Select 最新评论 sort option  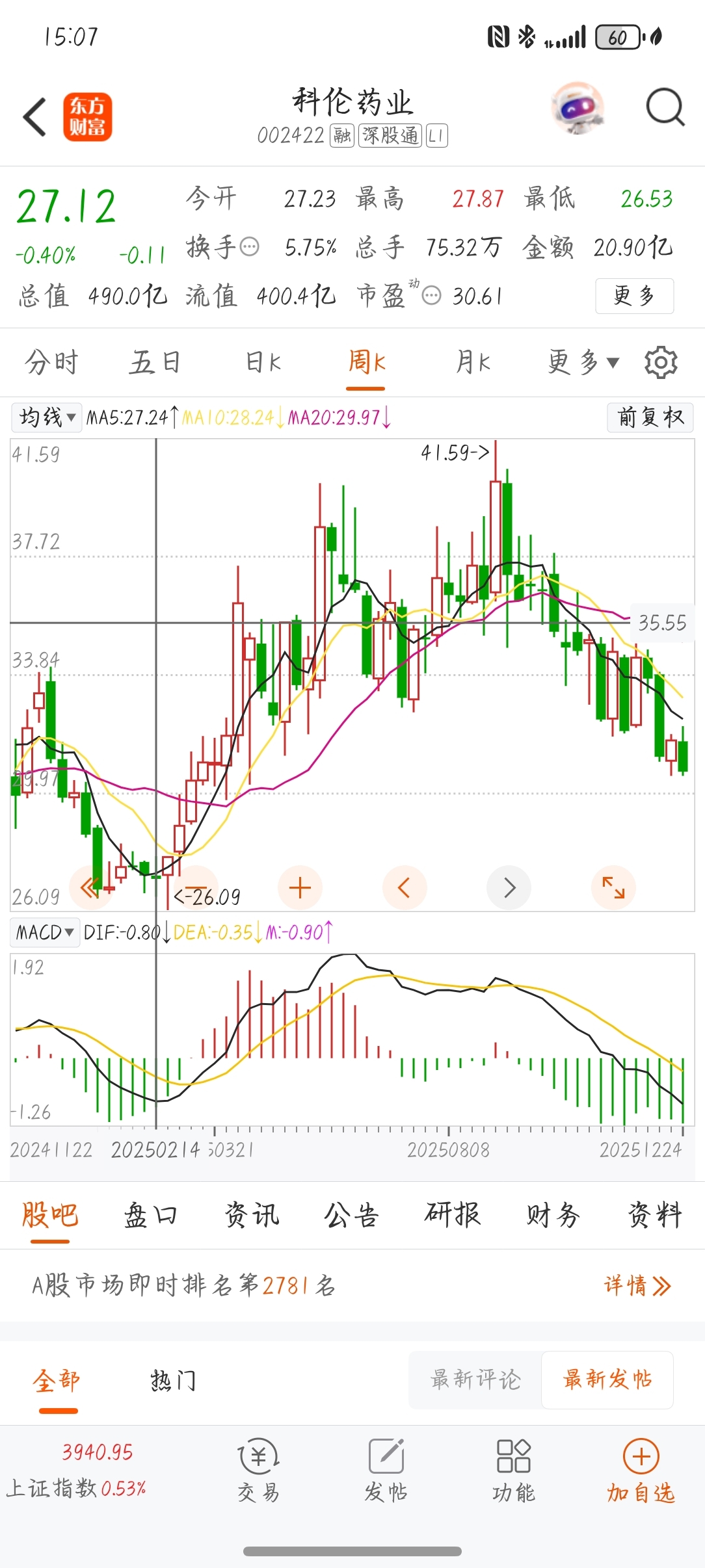click(x=476, y=1379)
